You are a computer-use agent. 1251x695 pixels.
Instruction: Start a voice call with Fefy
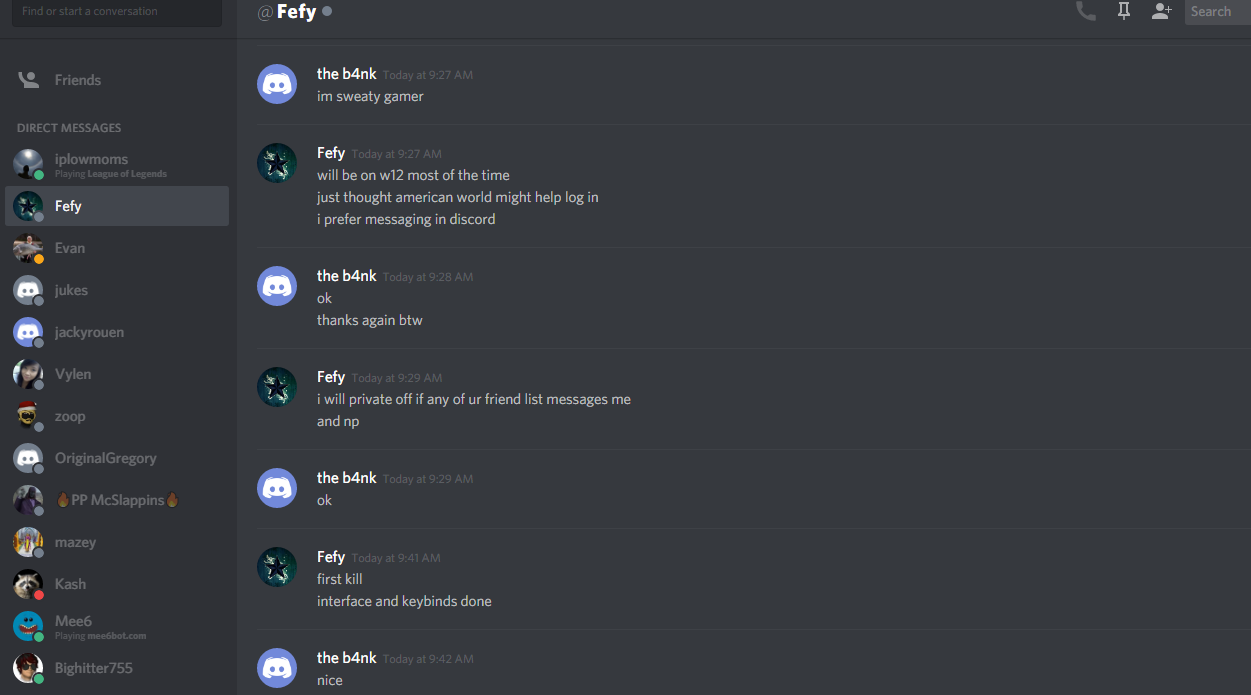pos(1086,12)
